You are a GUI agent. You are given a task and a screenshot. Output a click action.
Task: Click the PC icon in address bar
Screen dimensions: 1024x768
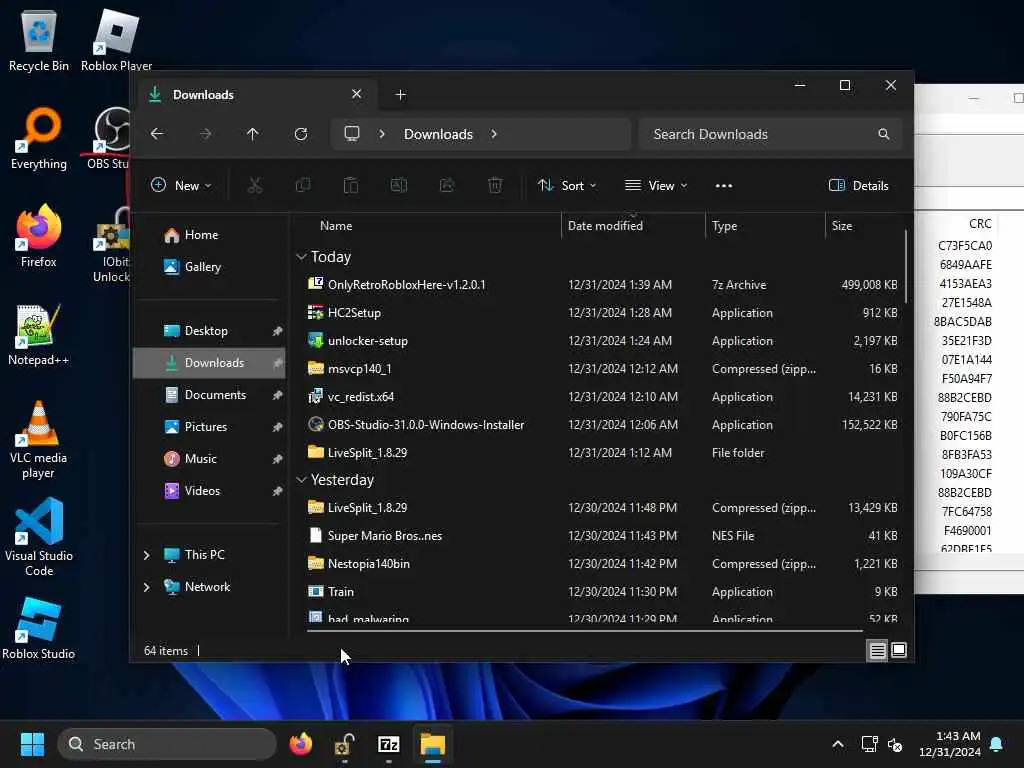click(352, 134)
